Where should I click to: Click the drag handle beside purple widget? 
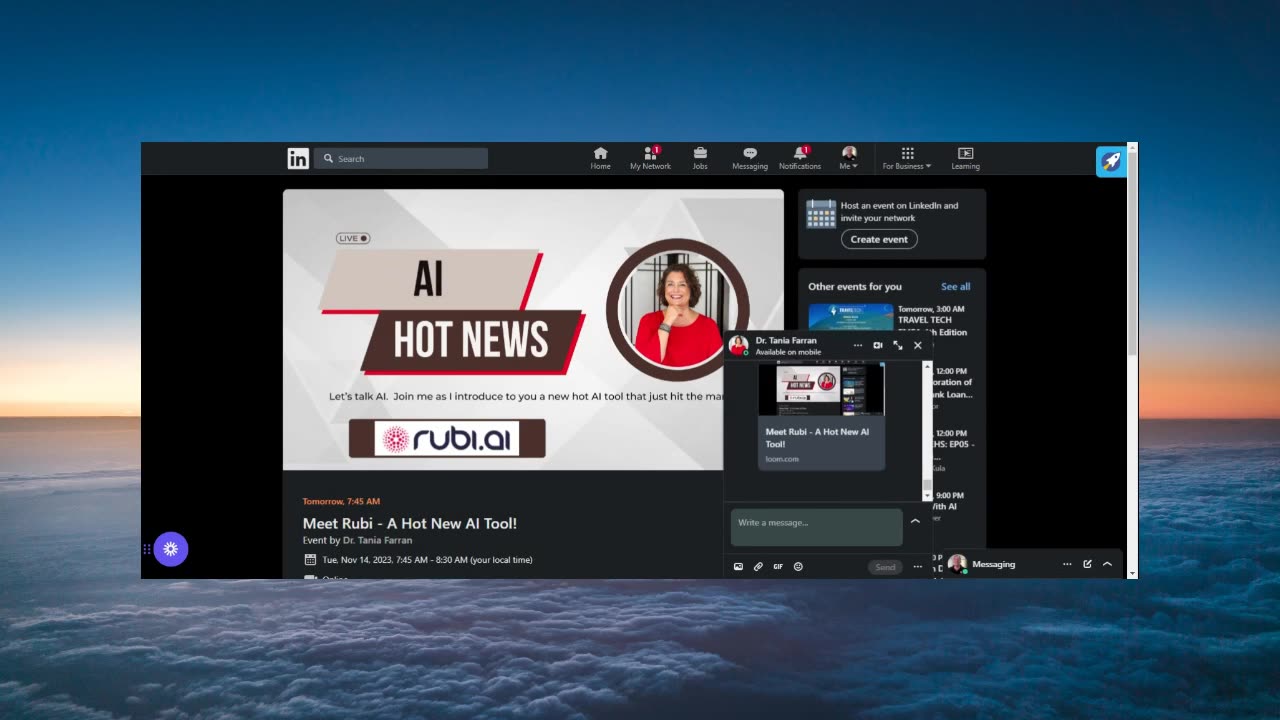147,549
